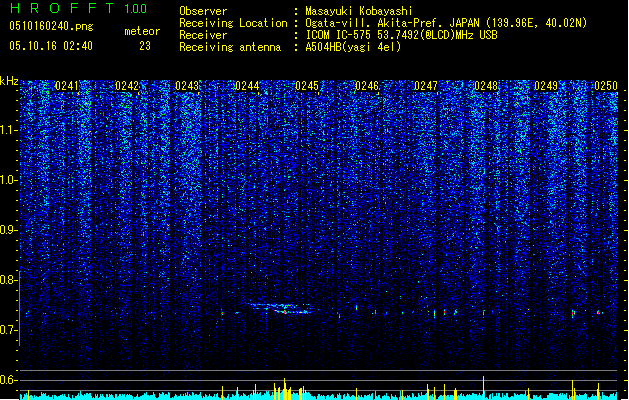Click the 0.6 frequency axis label
Viewport: 629px width, 400px height.
(8, 380)
